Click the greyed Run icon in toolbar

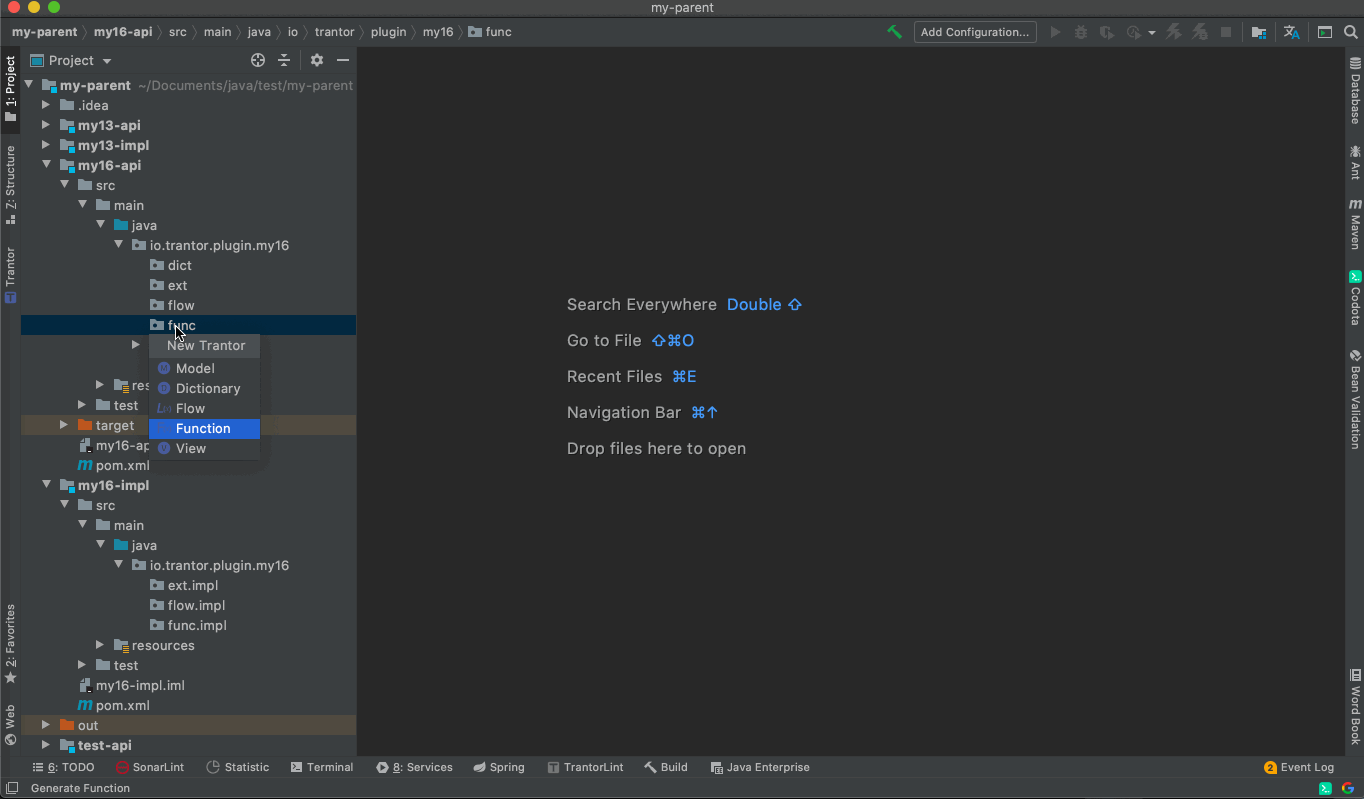1055,32
